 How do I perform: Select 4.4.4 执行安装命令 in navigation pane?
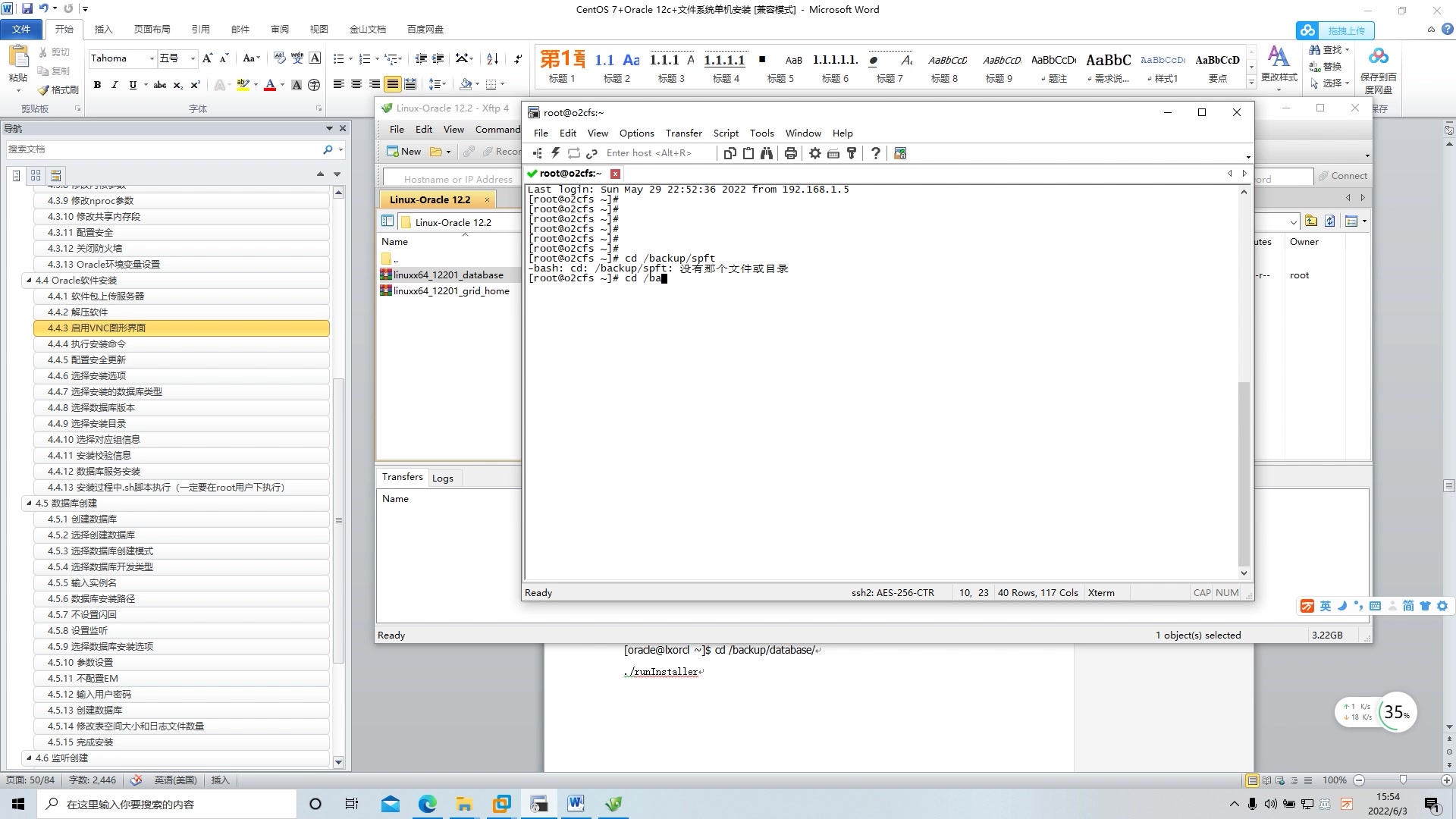click(x=181, y=344)
